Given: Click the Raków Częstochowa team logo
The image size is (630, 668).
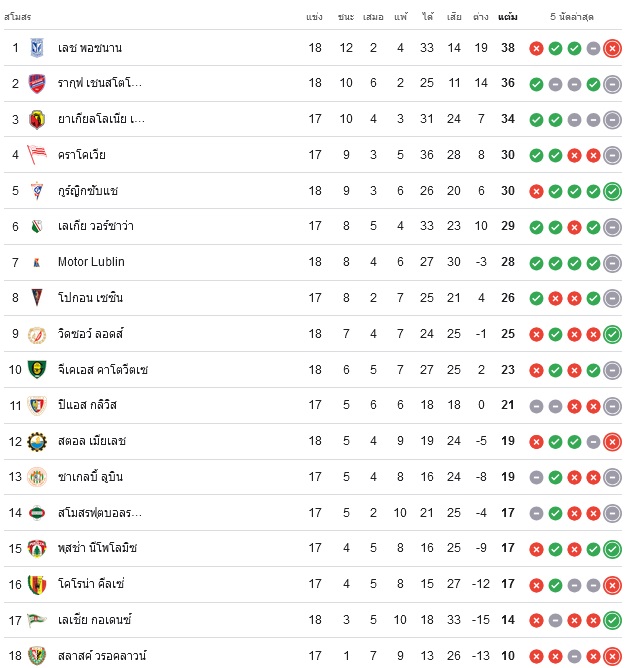Looking at the screenshot, I should click(x=37, y=84).
